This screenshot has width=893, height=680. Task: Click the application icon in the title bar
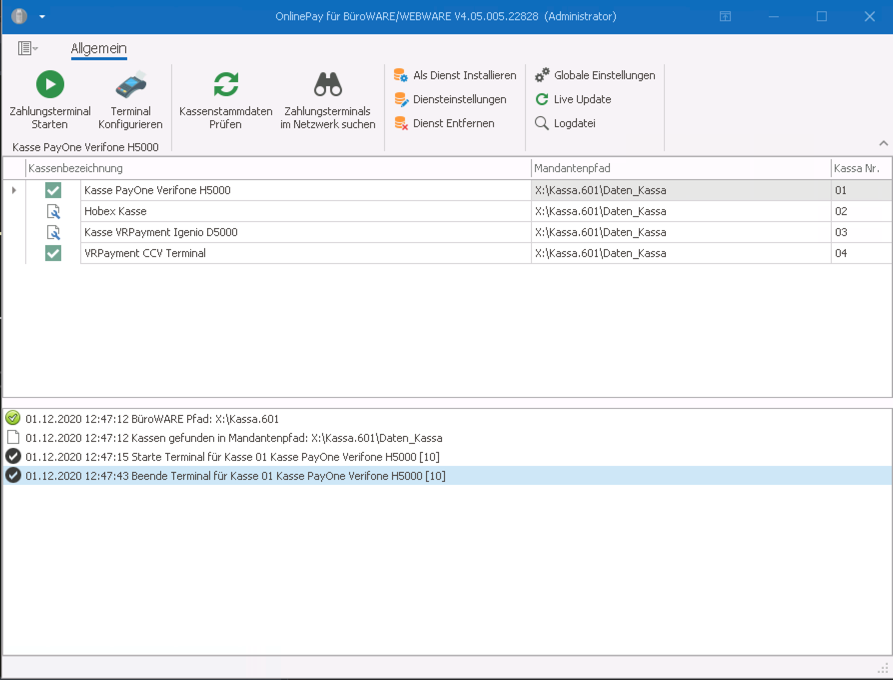pyautogui.click(x=19, y=16)
